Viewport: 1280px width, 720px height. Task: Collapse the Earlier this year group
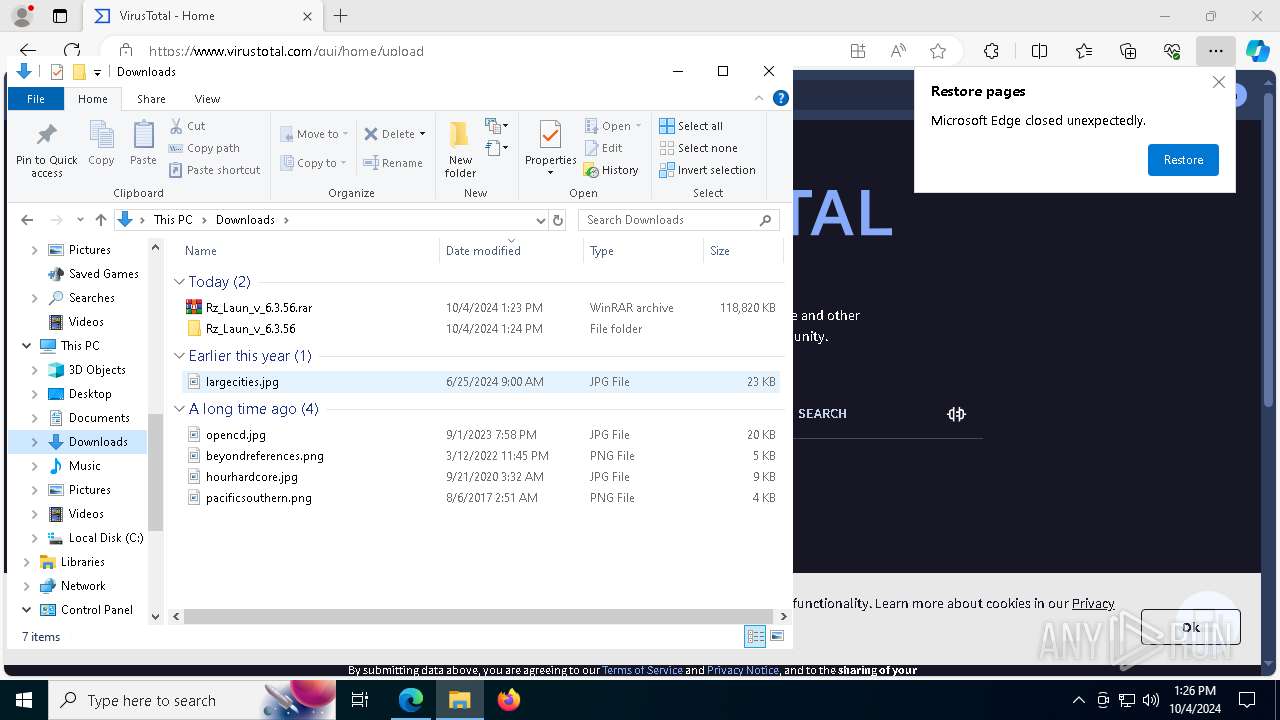(x=180, y=356)
